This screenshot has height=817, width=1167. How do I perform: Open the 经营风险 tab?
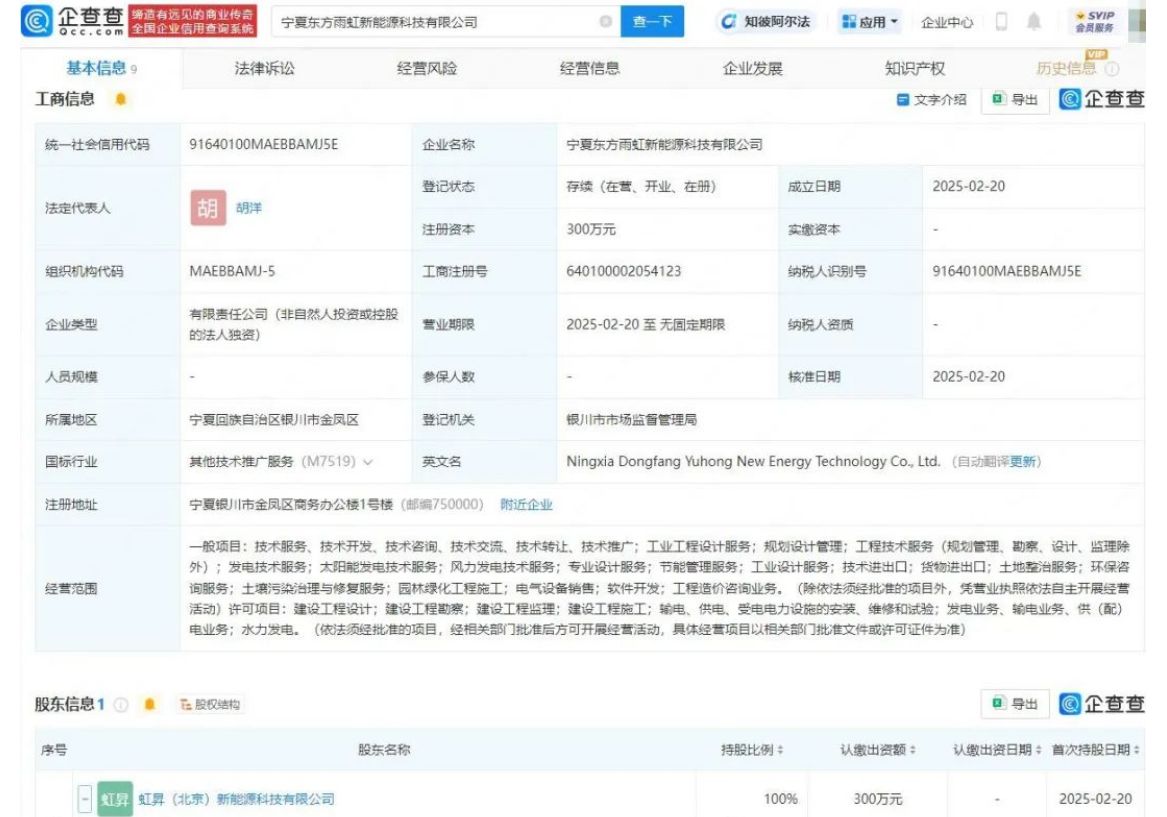[x=426, y=68]
